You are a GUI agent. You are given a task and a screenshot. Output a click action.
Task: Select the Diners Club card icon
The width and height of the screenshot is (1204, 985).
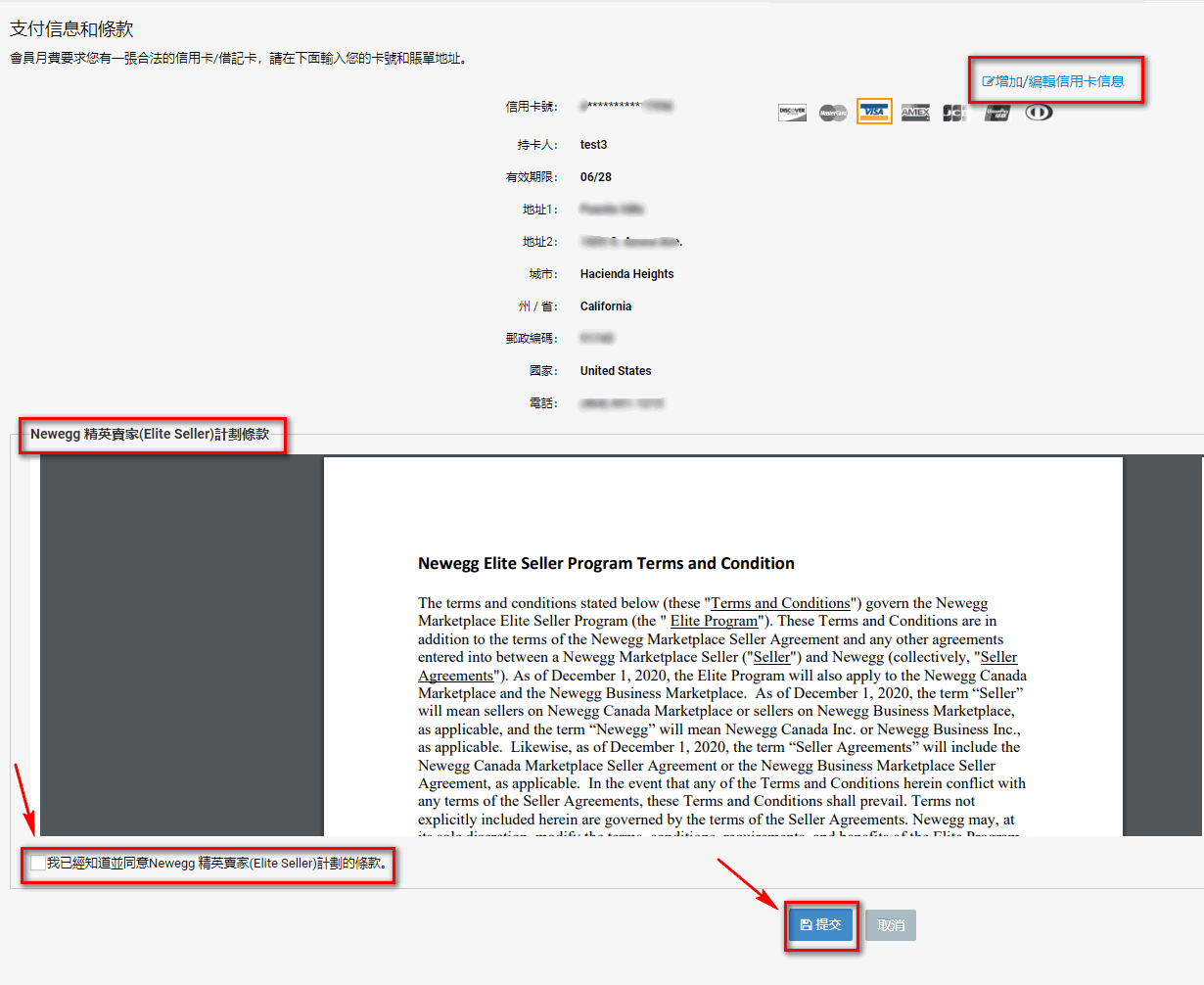click(1039, 113)
